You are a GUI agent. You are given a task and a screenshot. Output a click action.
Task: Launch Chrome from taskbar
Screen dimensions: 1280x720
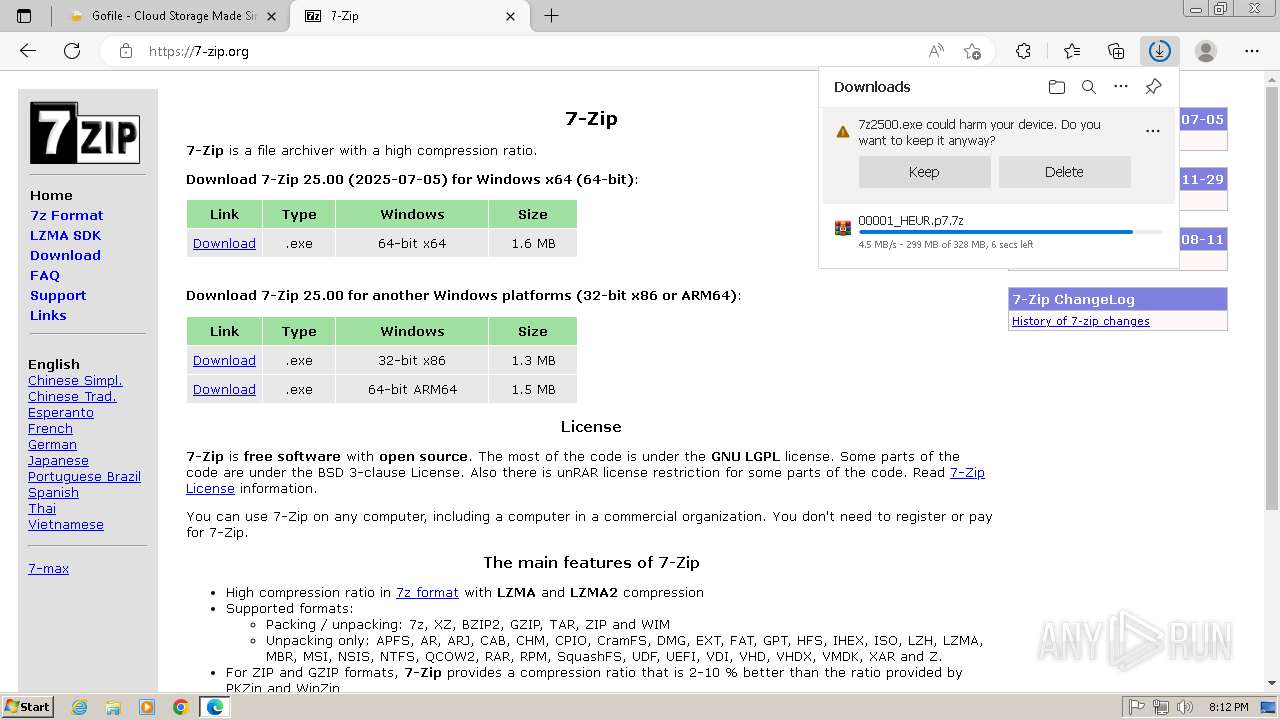181,707
